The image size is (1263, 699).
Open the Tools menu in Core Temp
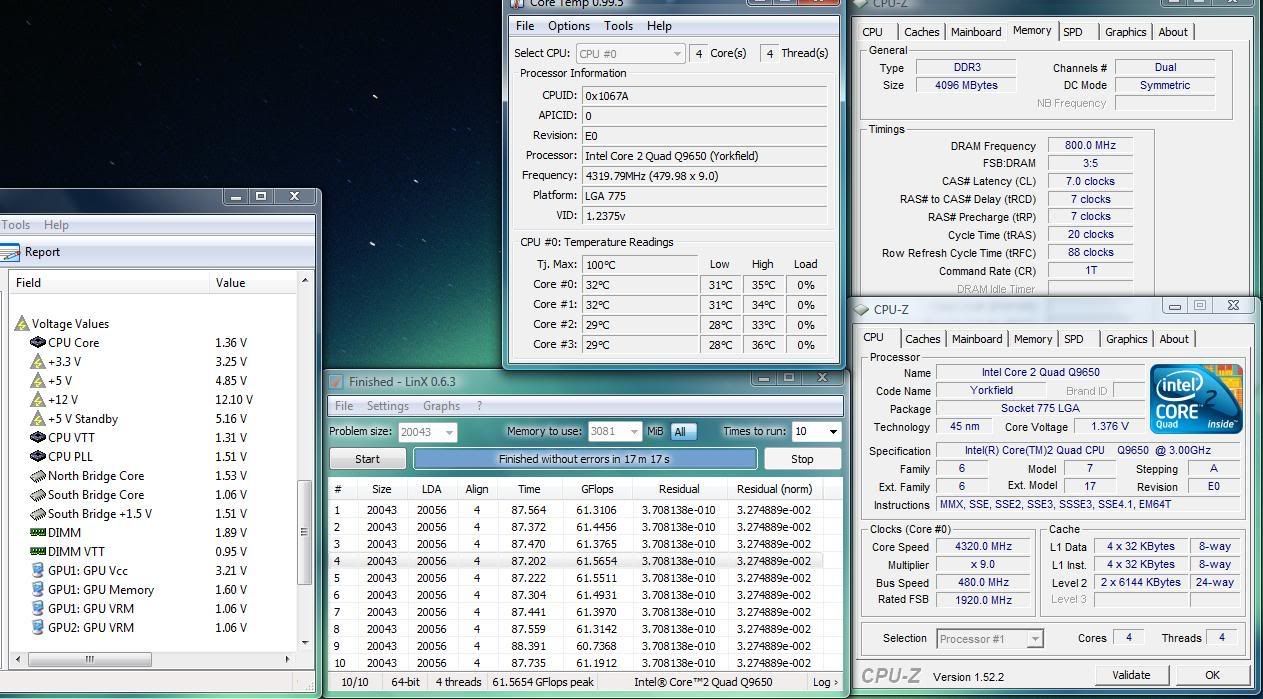click(x=618, y=26)
